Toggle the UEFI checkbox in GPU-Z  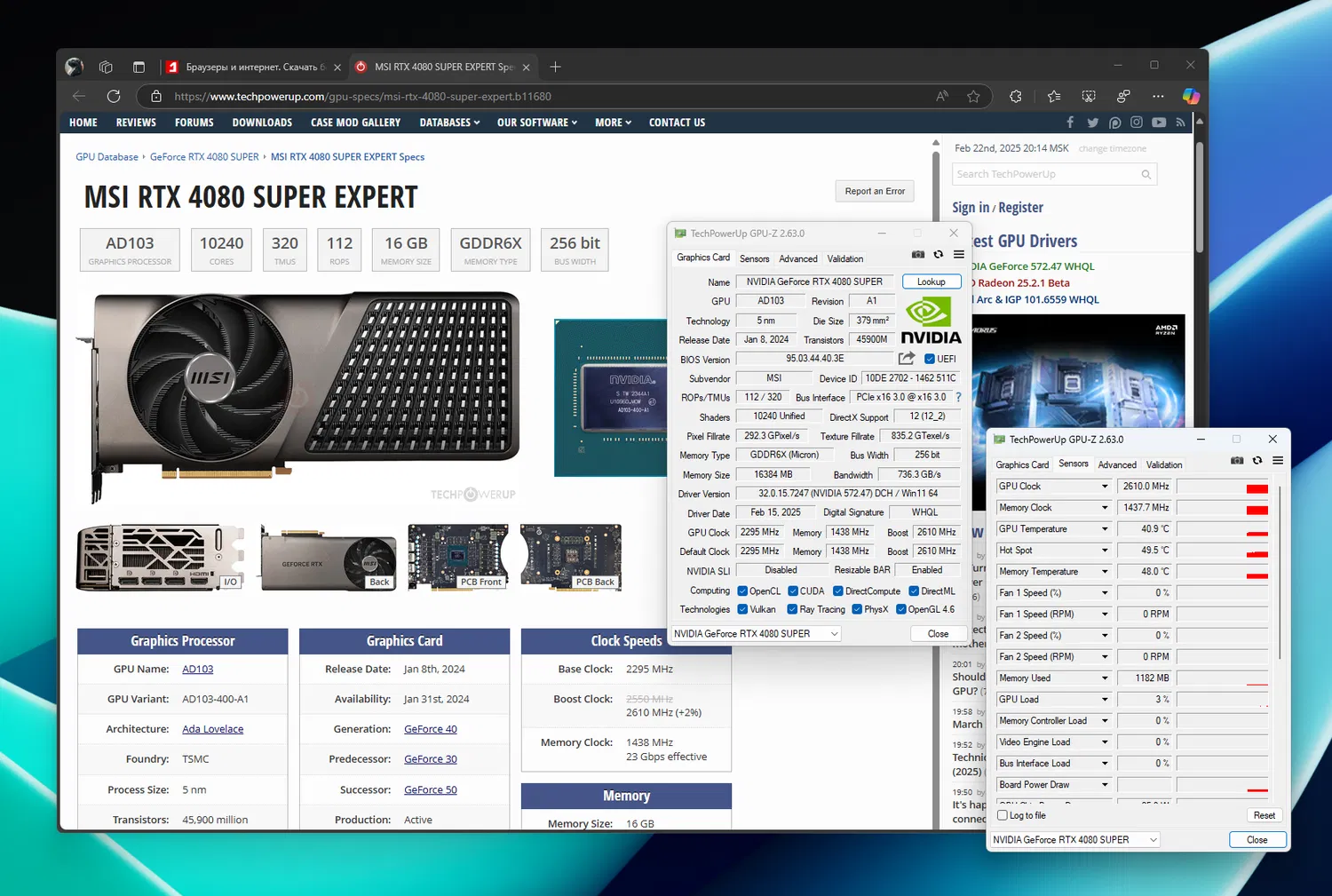[929, 359]
